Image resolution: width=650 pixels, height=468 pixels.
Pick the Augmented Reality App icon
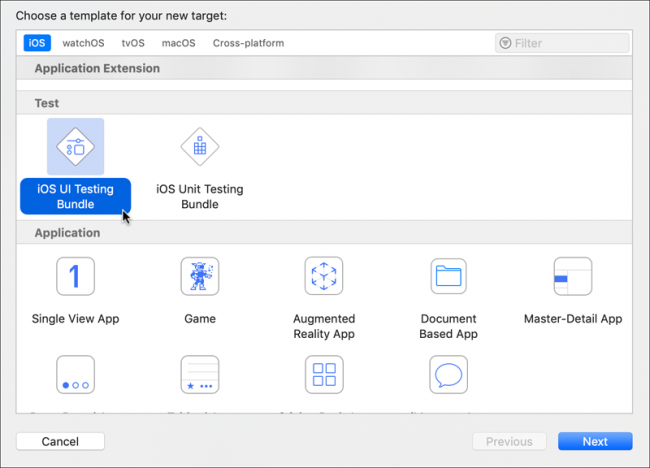(x=324, y=276)
